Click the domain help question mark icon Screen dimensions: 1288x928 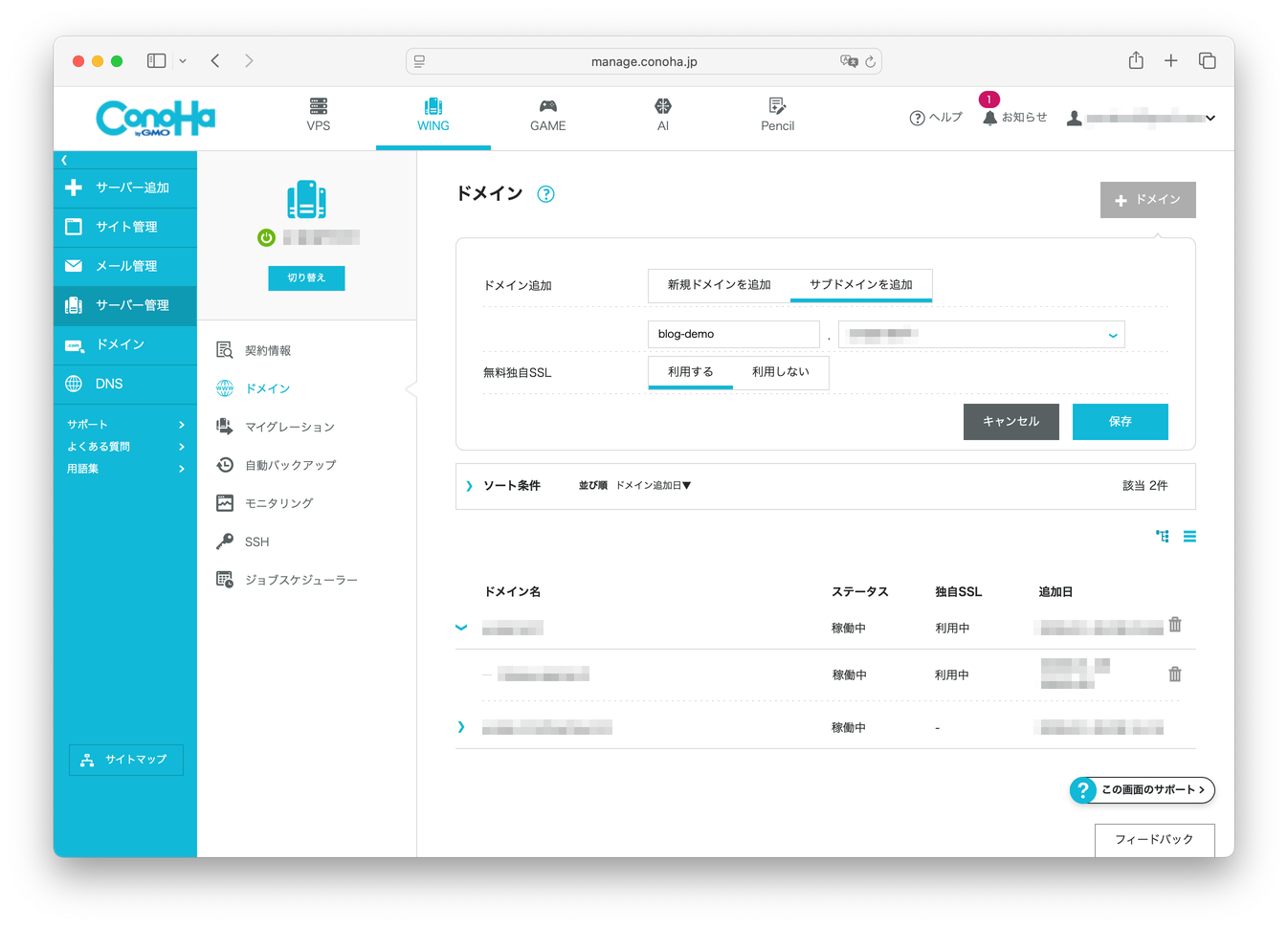click(x=545, y=194)
